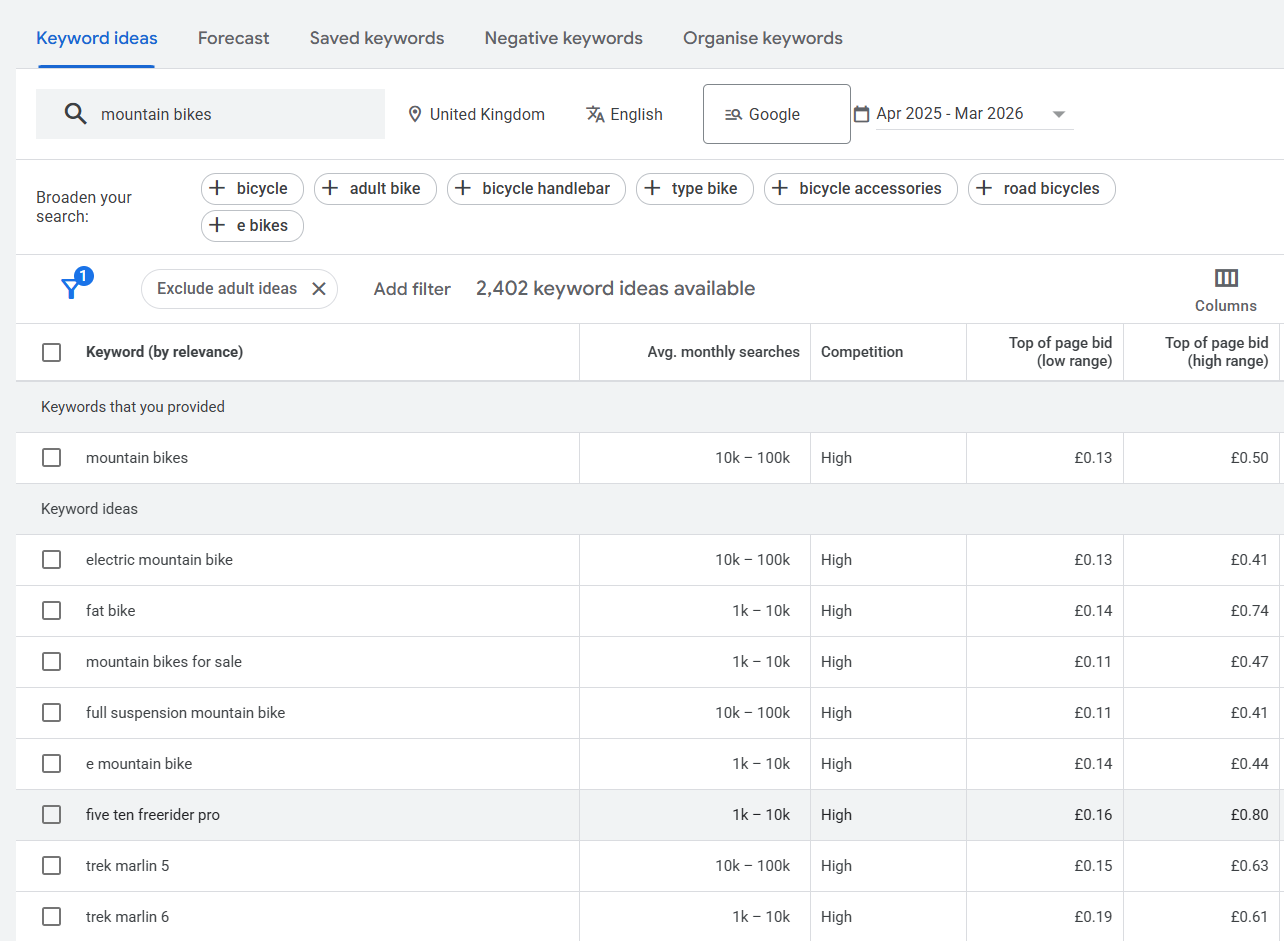Screen dimensions: 1284x941
Task: Tick checkbox for full suspension mountain bike
Action: point(51,713)
